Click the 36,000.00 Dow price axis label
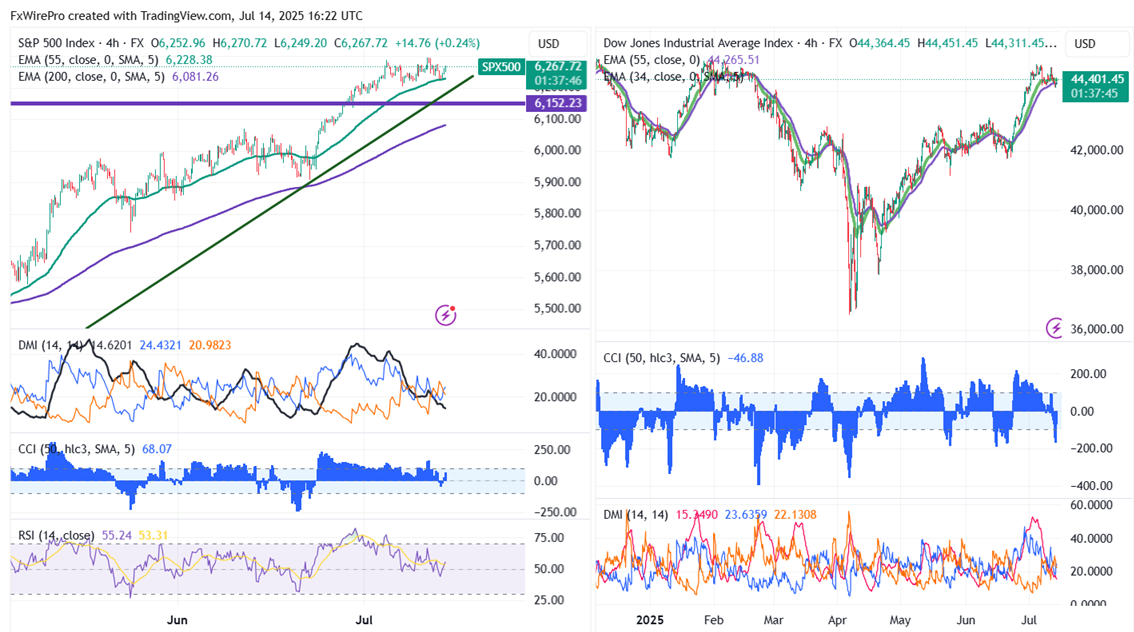 coord(1096,329)
